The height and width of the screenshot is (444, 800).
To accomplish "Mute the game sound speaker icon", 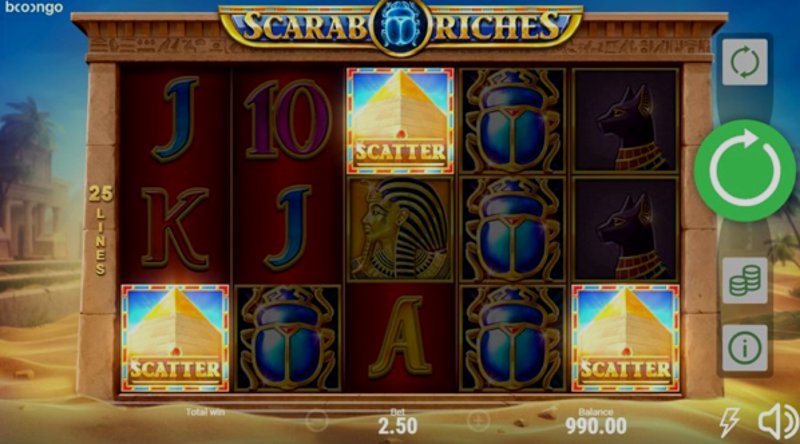I will tap(778, 421).
